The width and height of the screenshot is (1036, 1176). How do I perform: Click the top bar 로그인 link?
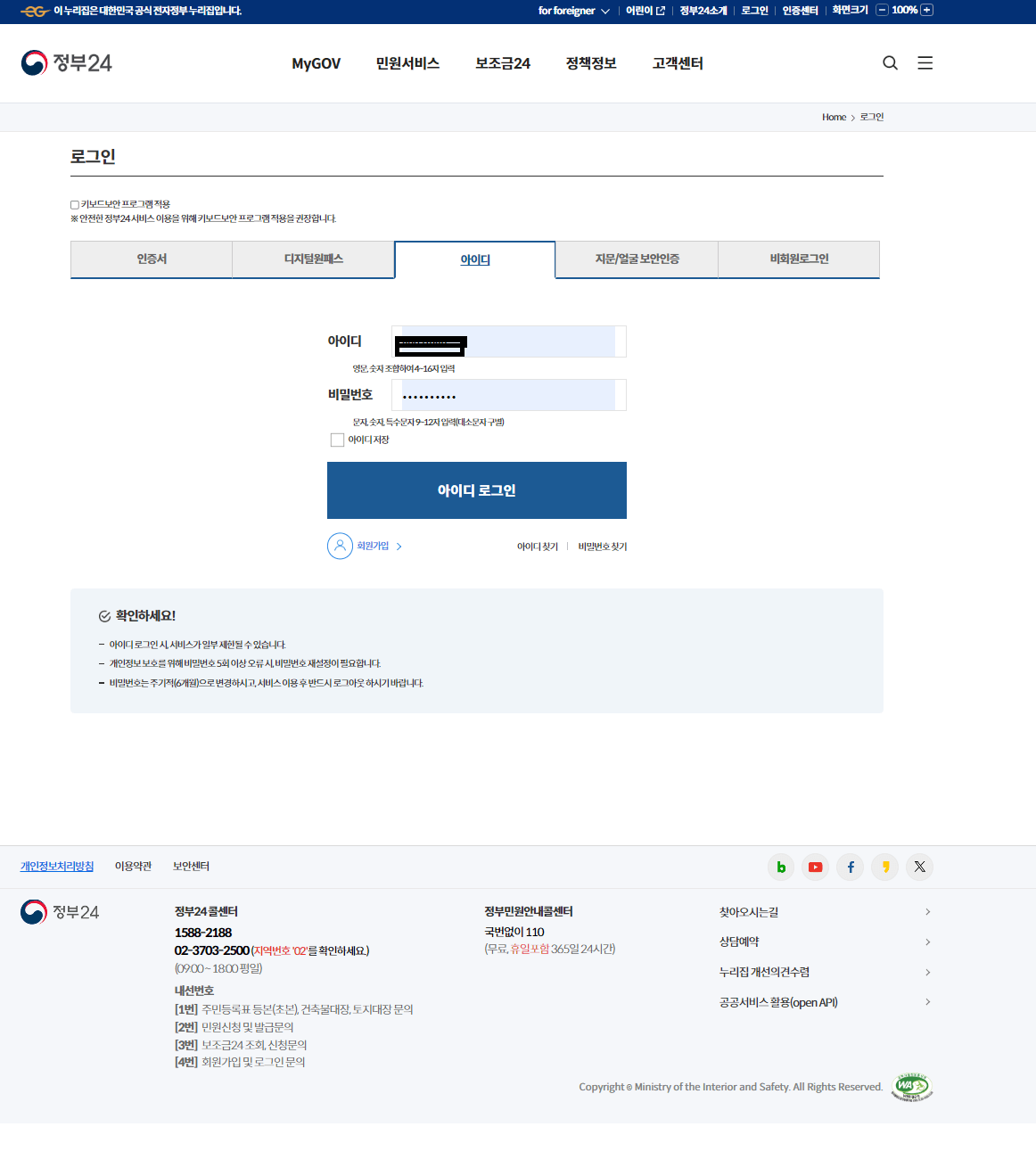pos(754,11)
